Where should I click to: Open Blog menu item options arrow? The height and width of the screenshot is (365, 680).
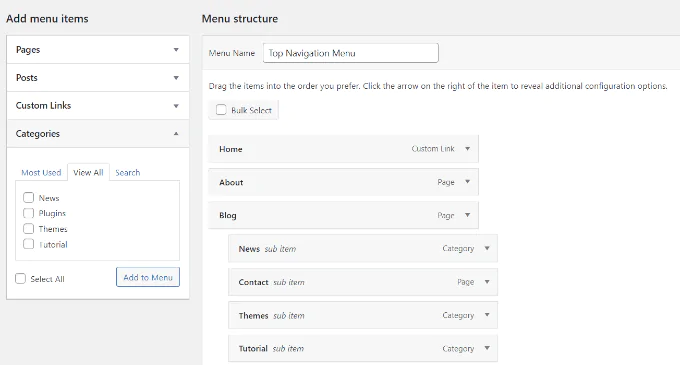[x=468, y=215]
